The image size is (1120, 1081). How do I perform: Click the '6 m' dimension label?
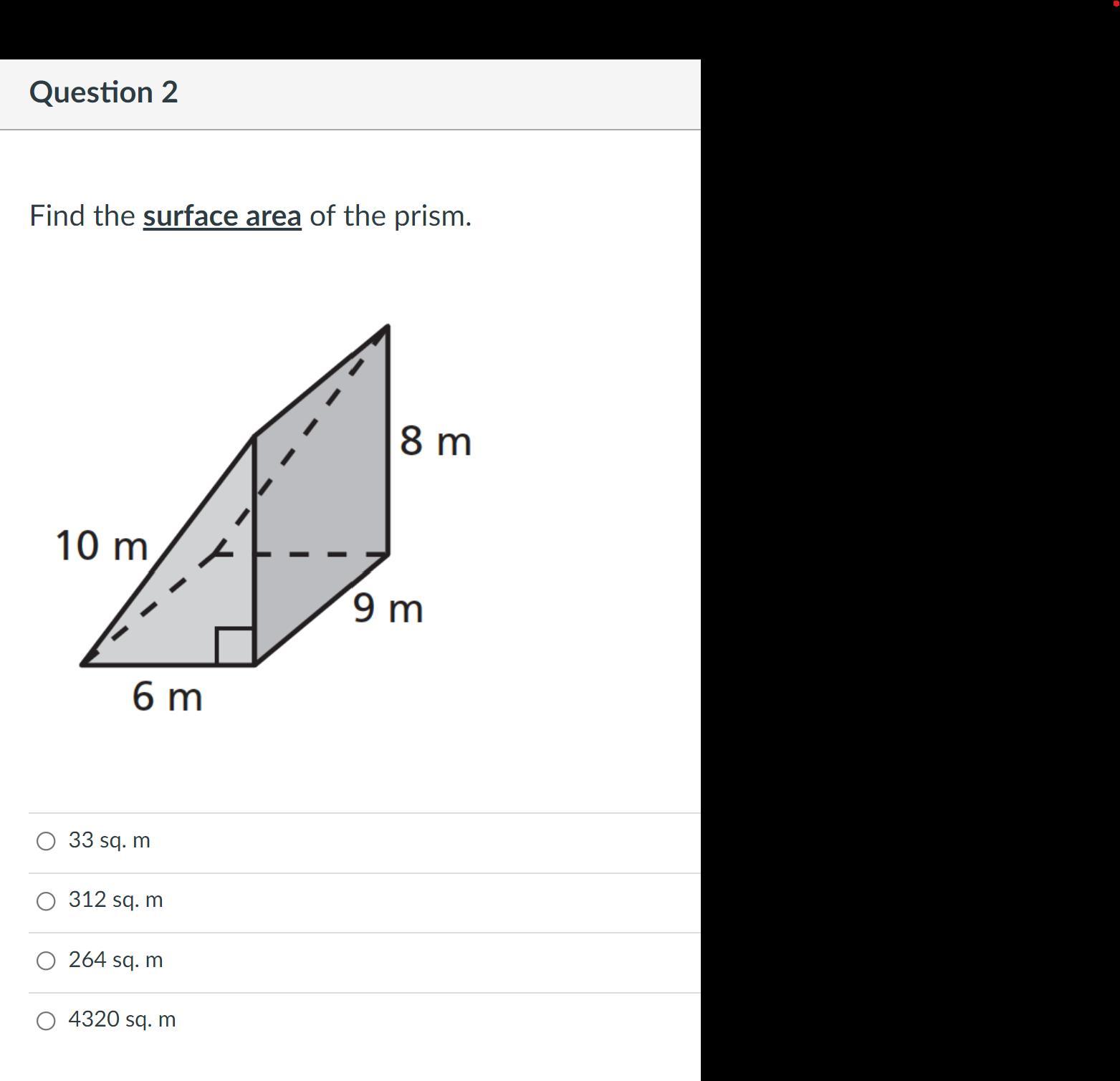(167, 696)
